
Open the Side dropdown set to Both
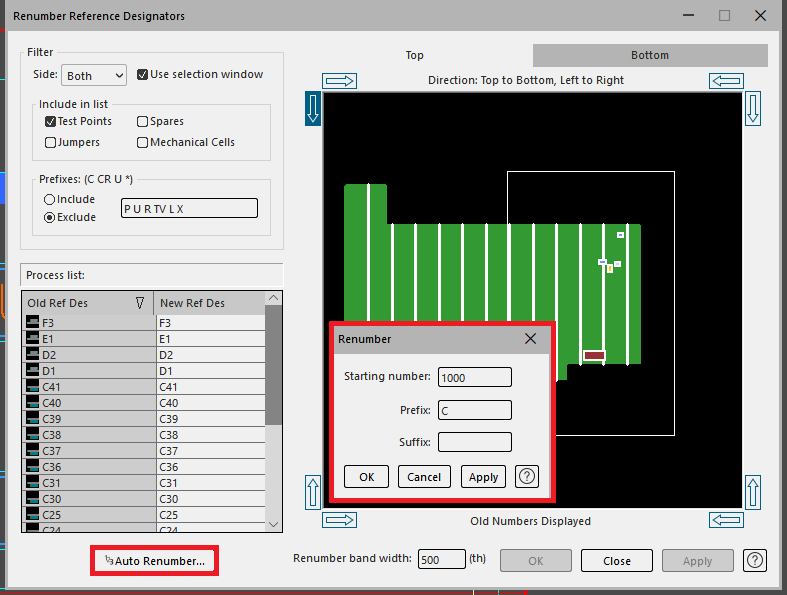94,76
